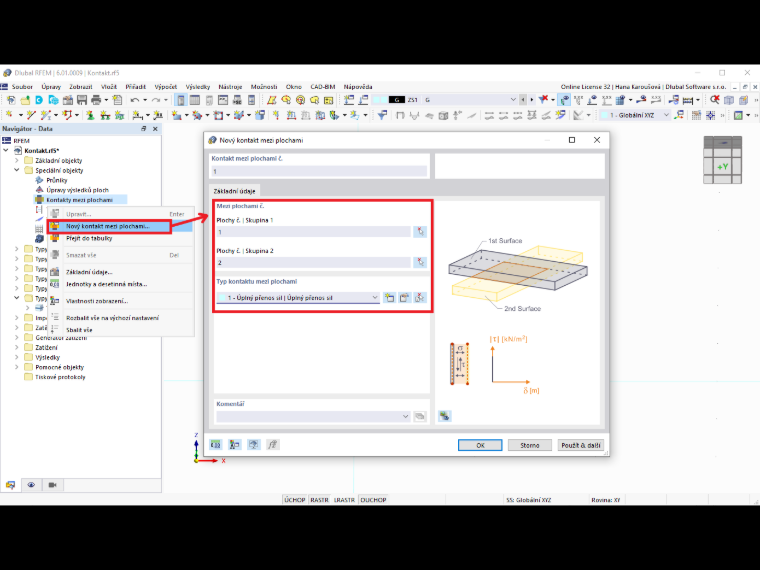Click the units icon in dialog footer
The image size is (760, 570).
216,444
